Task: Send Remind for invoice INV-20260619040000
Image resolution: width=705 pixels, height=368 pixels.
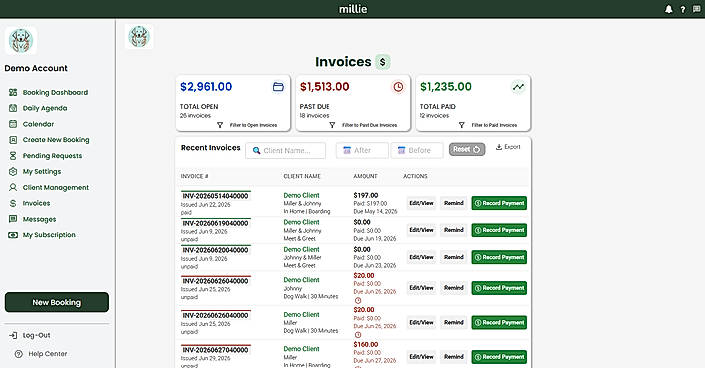Action: (x=454, y=230)
